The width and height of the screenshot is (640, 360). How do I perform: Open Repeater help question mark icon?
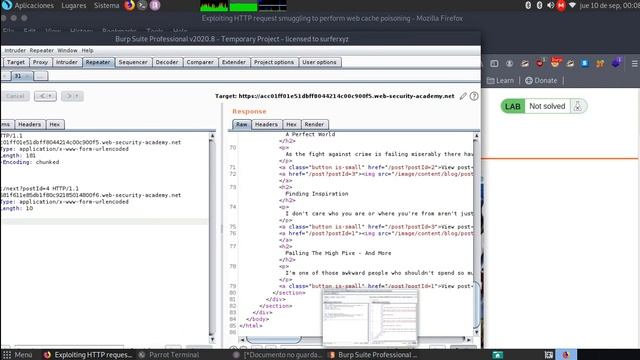pos(474,96)
